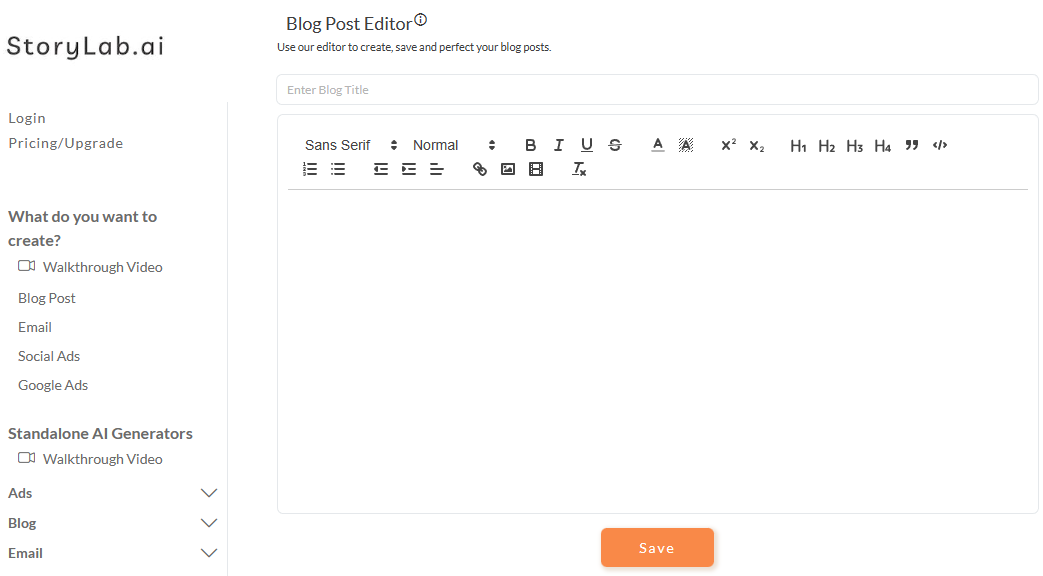Insert a video into the post
The height and width of the screenshot is (576, 1043).
(535, 169)
